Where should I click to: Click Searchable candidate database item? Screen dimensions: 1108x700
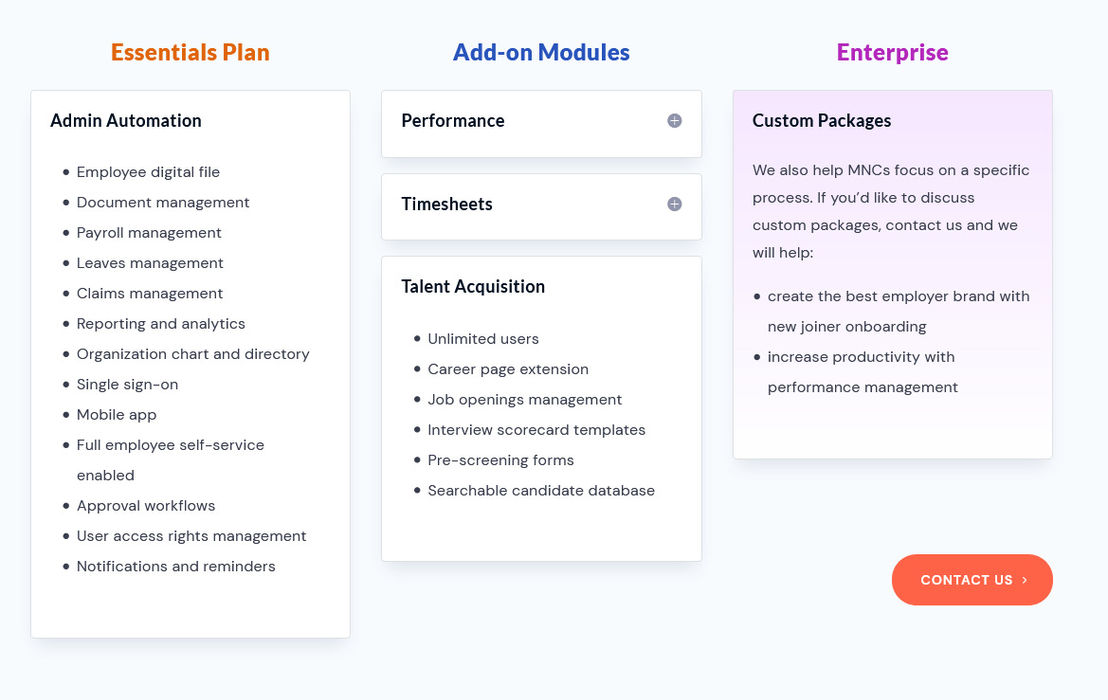click(x=541, y=490)
